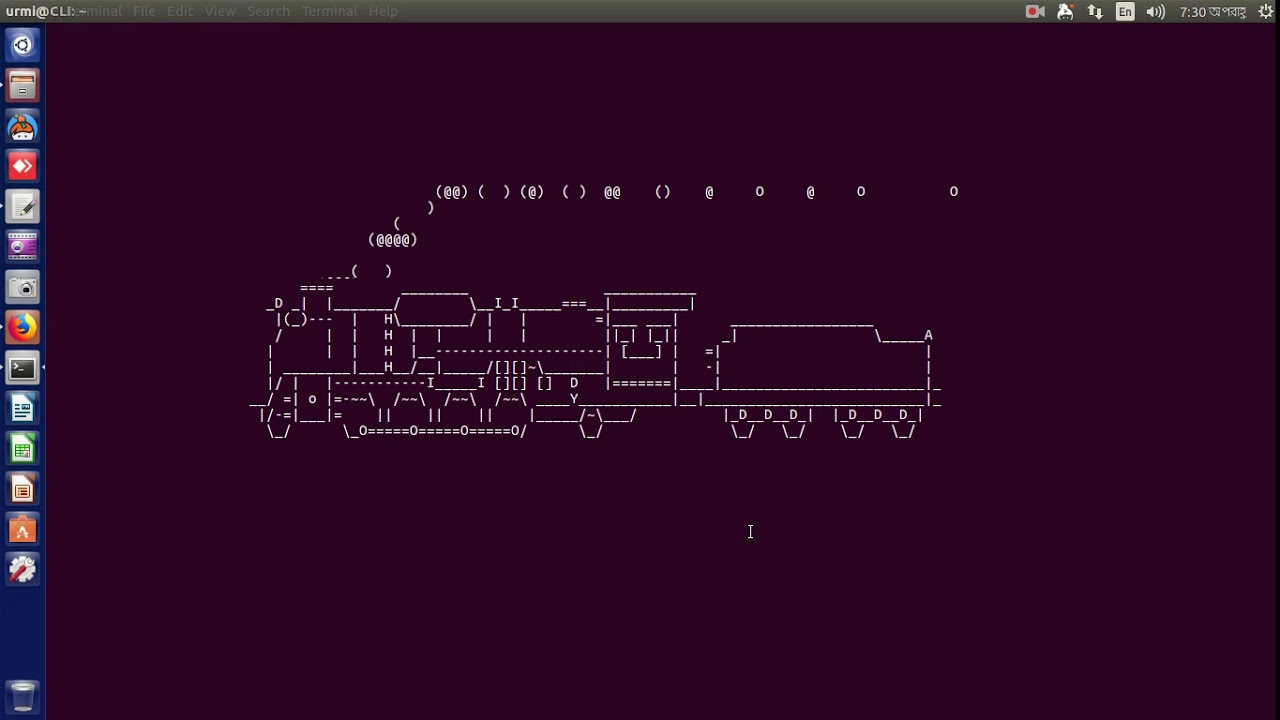
Task: Open the red arrows app in dock
Action: click(x=22, y=167)
